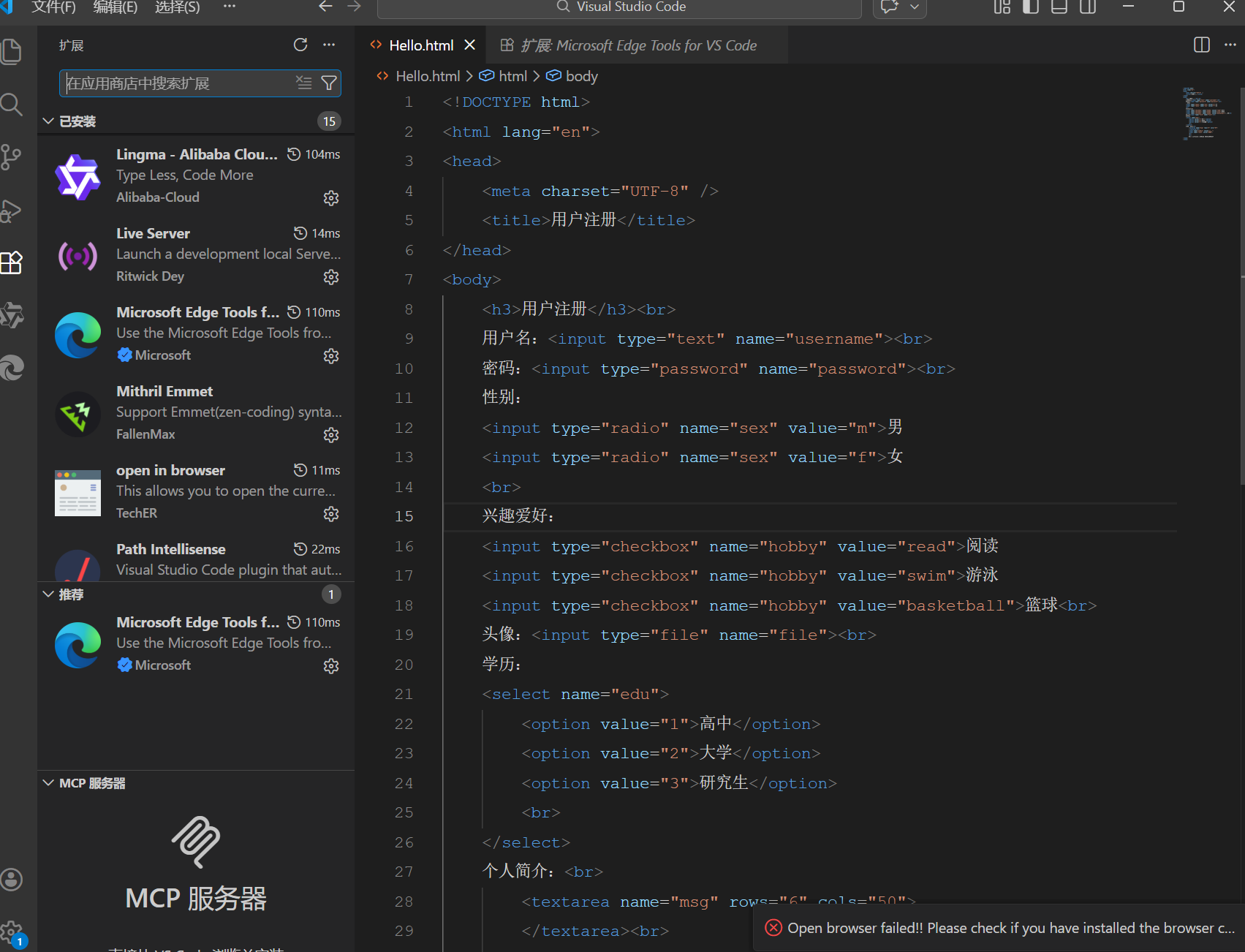Open Live Server extension entry

tap(196, 254)
